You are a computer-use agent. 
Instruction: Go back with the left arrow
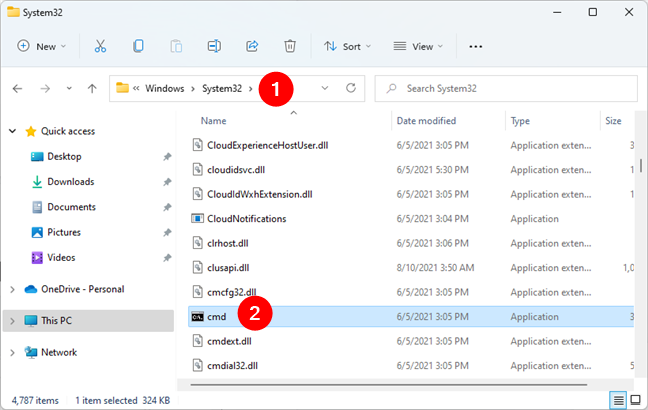click(x=17, y=88)
